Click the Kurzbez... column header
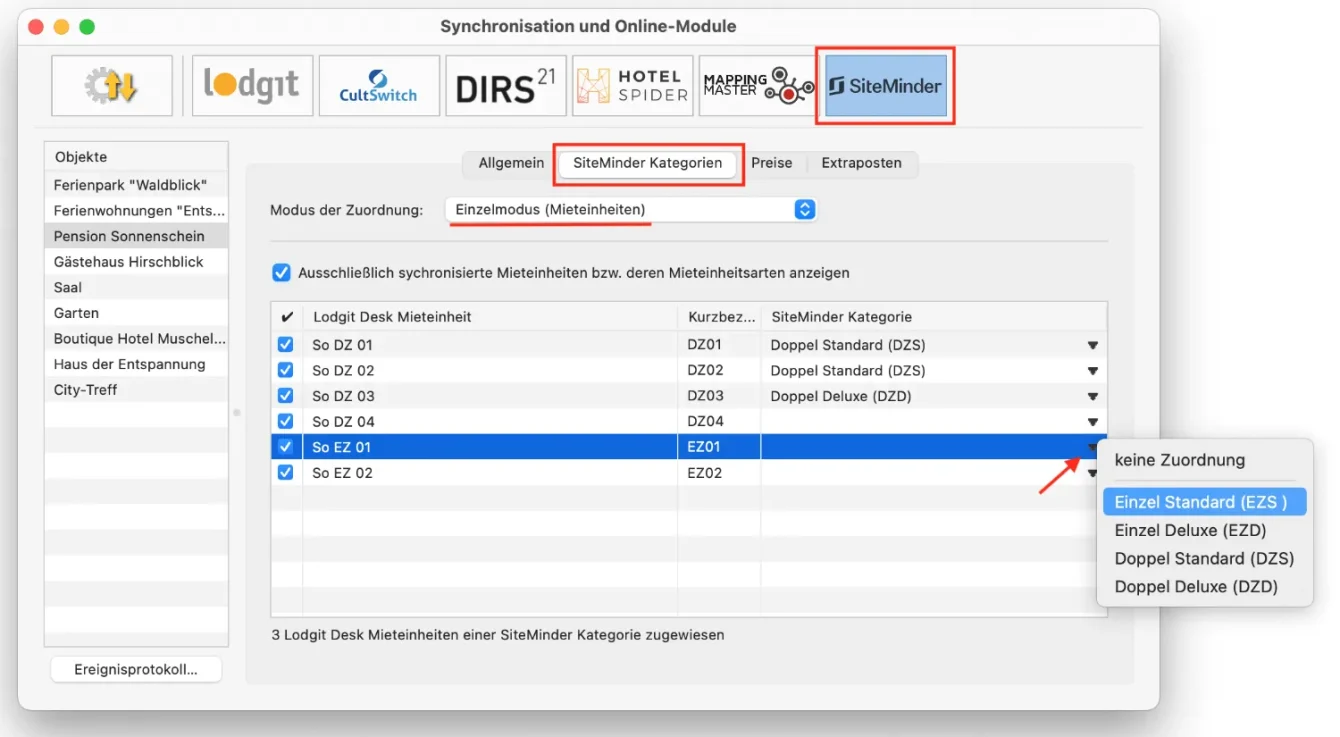 (x=719, y=317)
